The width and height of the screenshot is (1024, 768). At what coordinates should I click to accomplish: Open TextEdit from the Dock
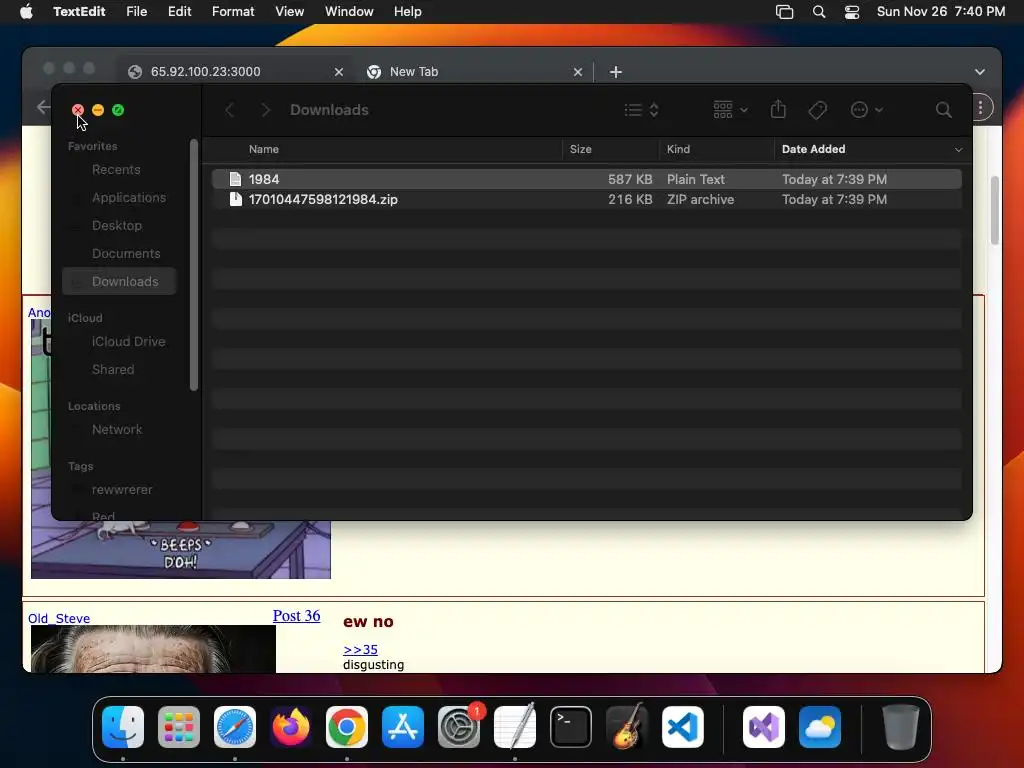click(x=515, y=727)
